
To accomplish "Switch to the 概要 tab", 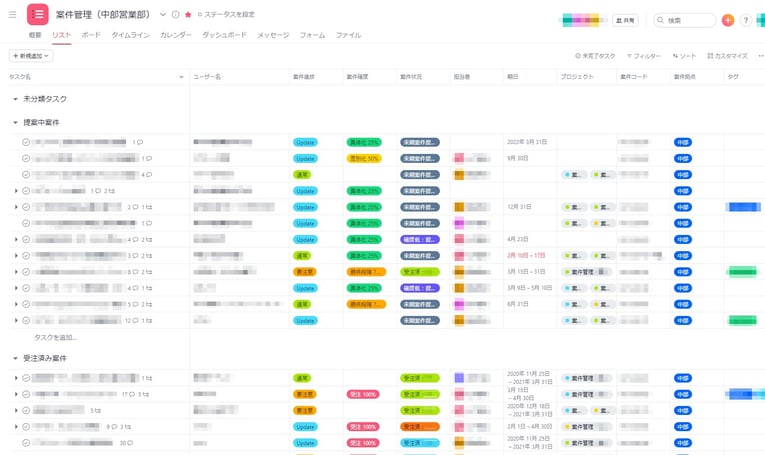I will pos(35,35).
